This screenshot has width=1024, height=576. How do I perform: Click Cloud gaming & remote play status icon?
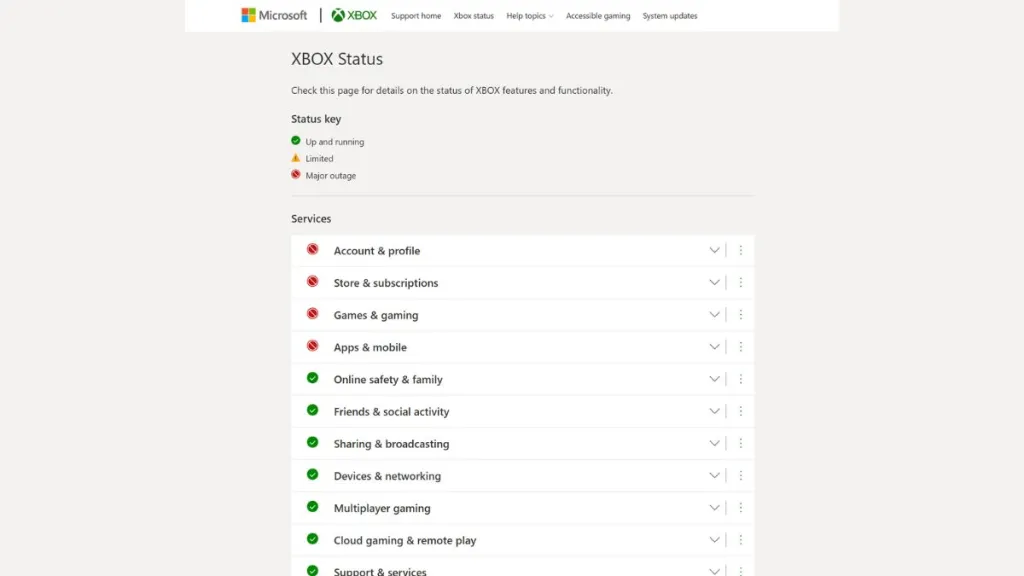click(313, 539)
